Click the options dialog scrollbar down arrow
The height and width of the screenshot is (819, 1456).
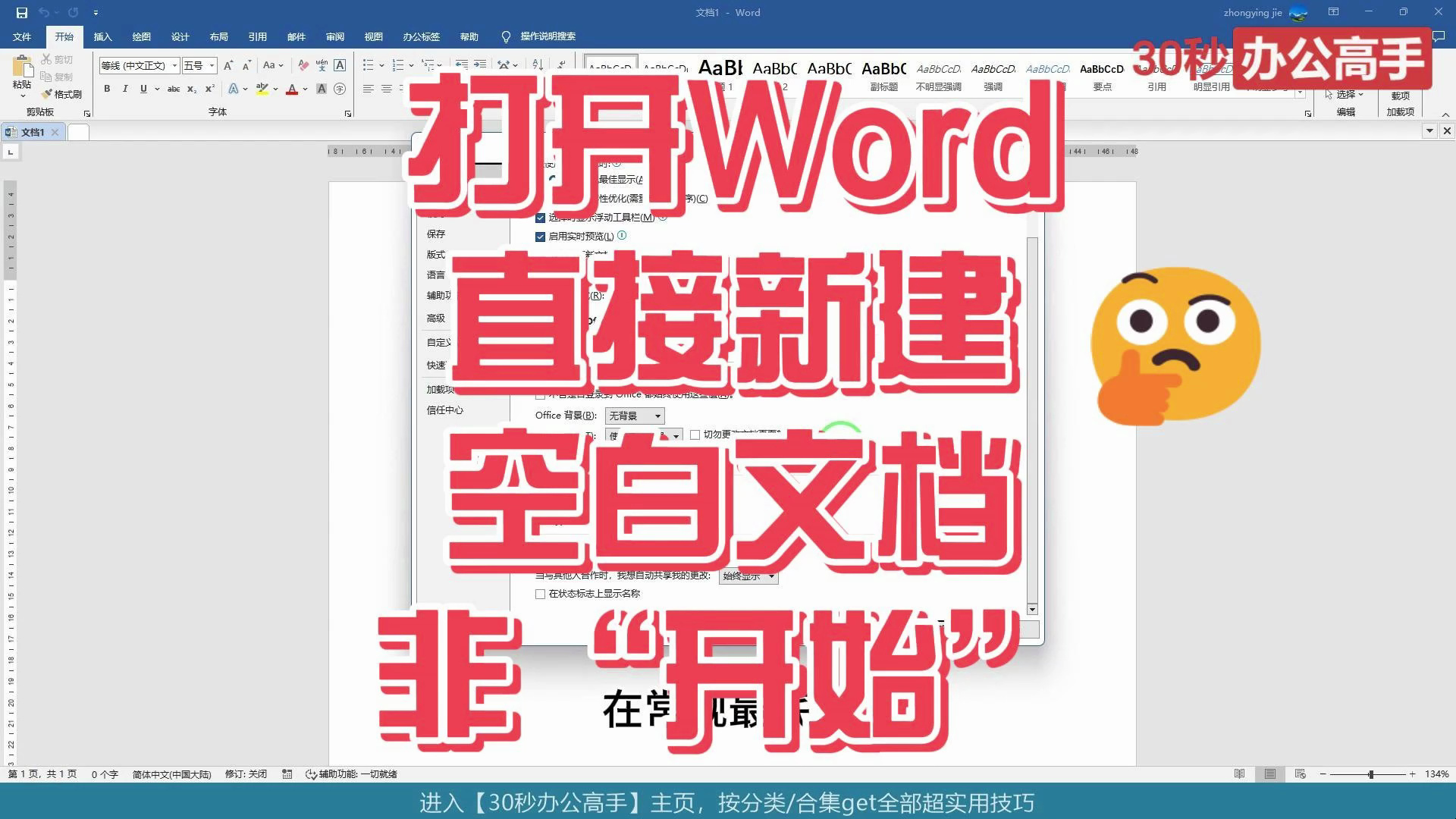click(1032, 610)
